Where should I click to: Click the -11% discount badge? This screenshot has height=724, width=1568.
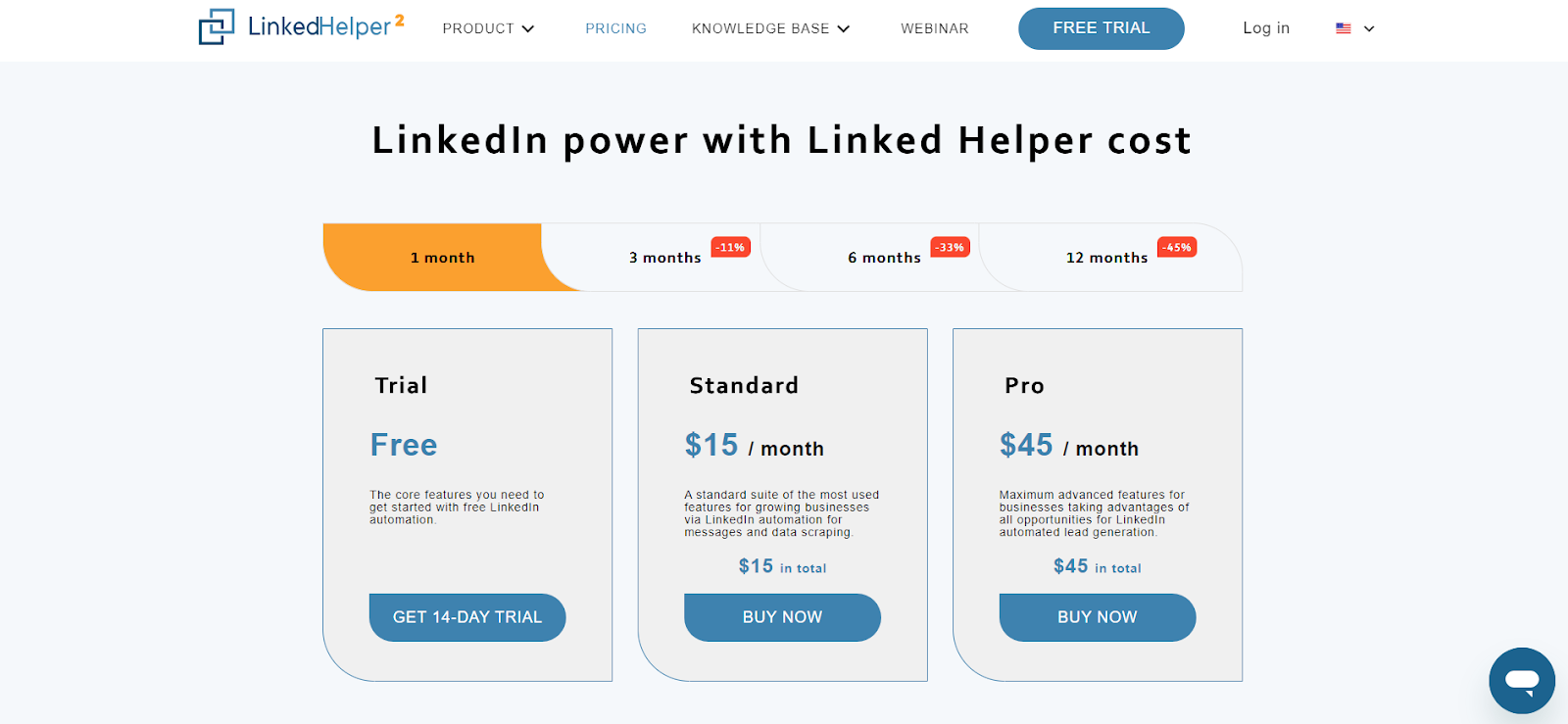(730, 247)
